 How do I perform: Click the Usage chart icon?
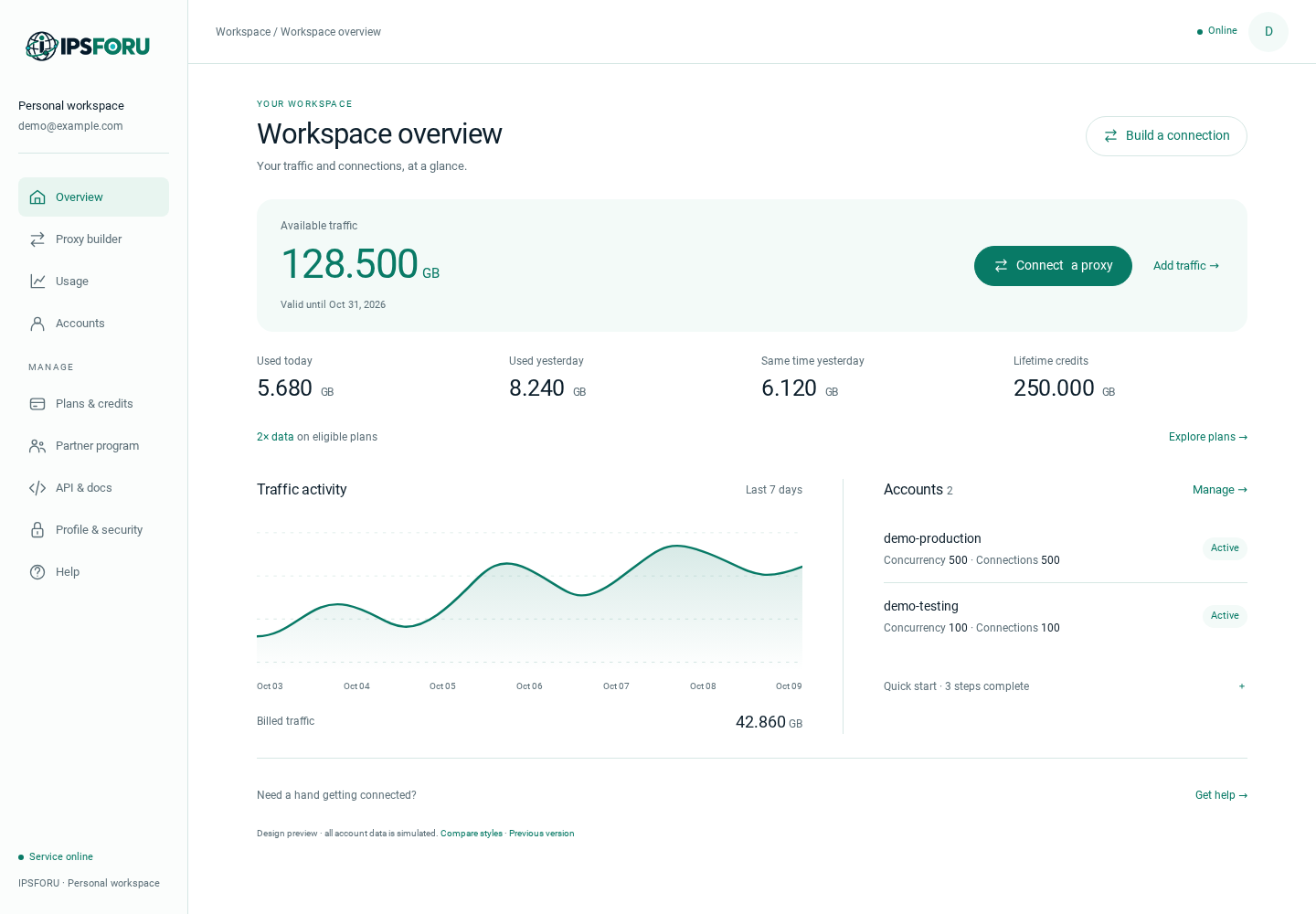(x=37, y=282)
